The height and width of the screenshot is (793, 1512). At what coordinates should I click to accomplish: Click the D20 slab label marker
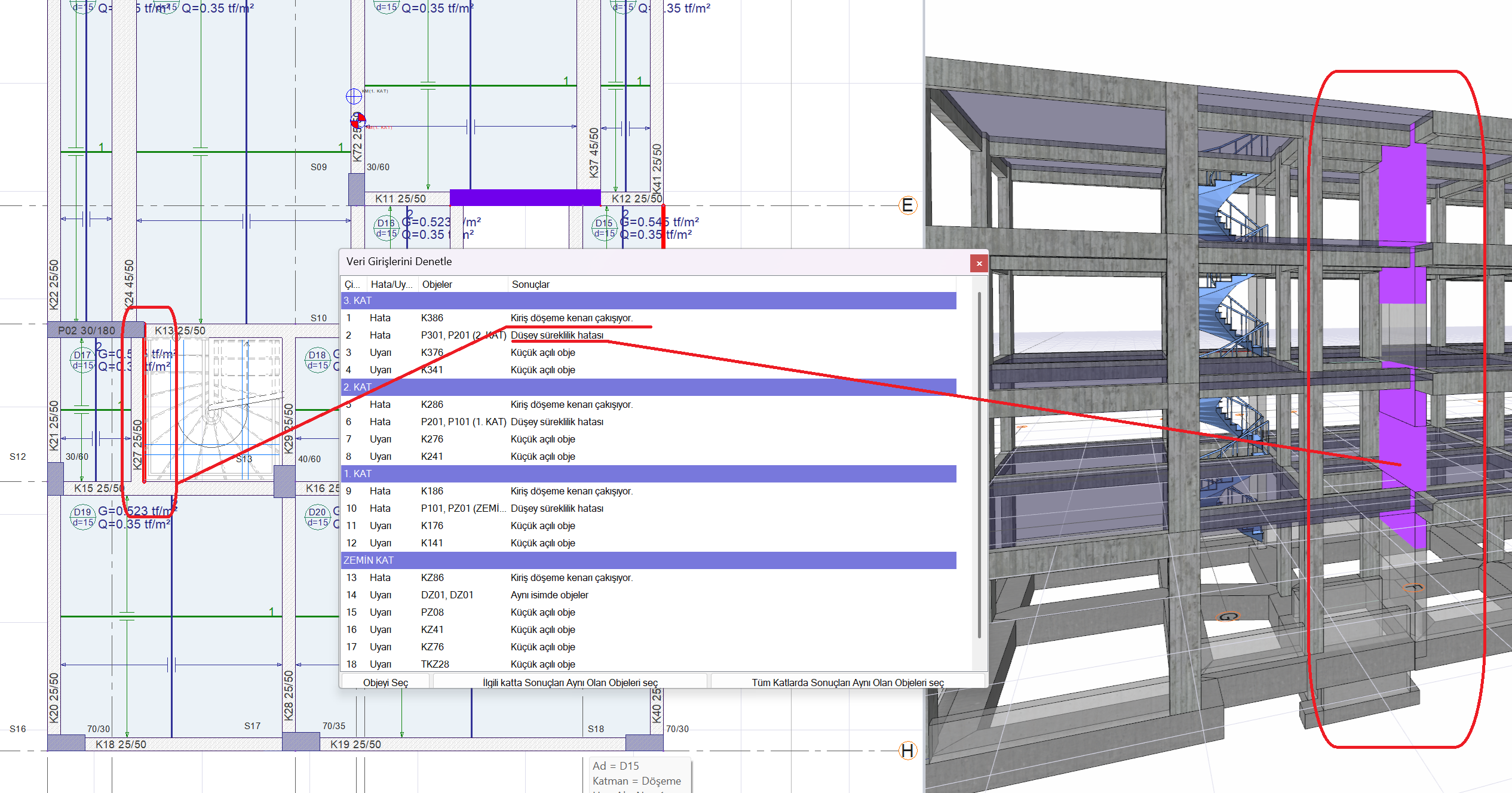318,517
